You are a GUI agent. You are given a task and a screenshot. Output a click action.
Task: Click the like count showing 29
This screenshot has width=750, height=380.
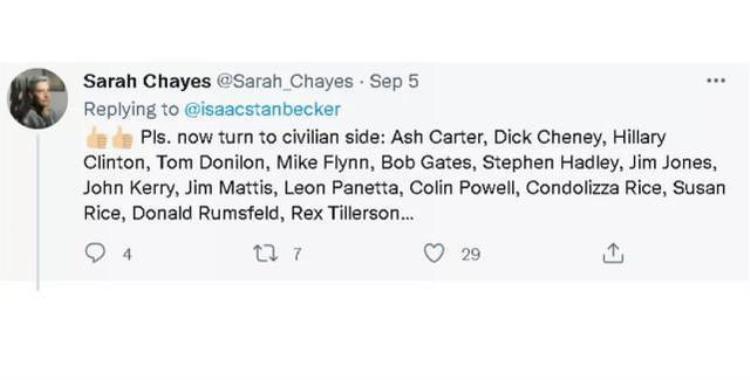pos(470,254)
